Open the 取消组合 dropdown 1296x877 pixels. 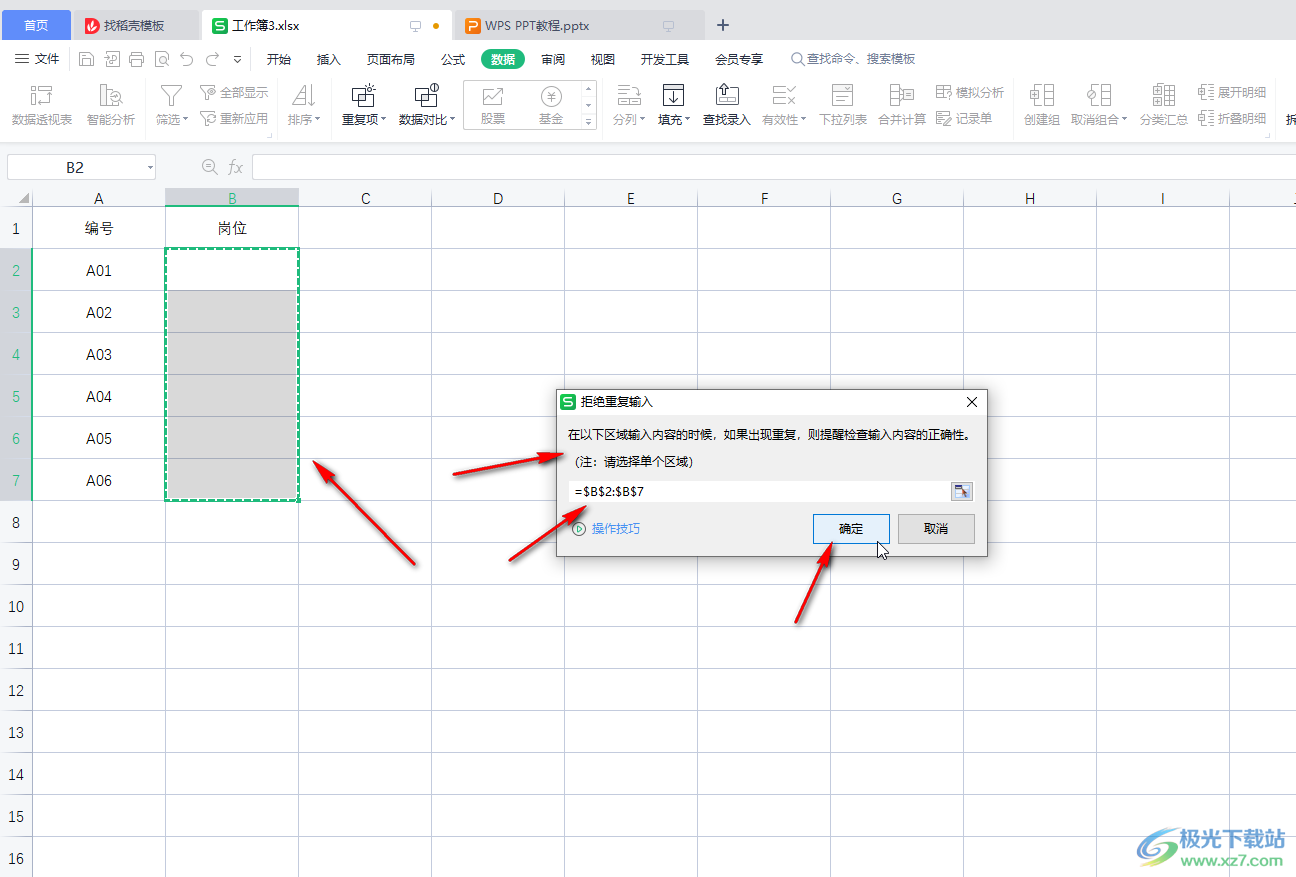[1099, 106]
